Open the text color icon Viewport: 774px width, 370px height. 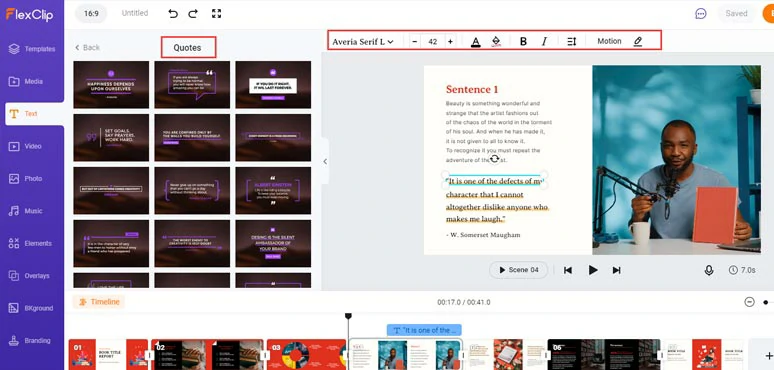click(x=475, y=42)
